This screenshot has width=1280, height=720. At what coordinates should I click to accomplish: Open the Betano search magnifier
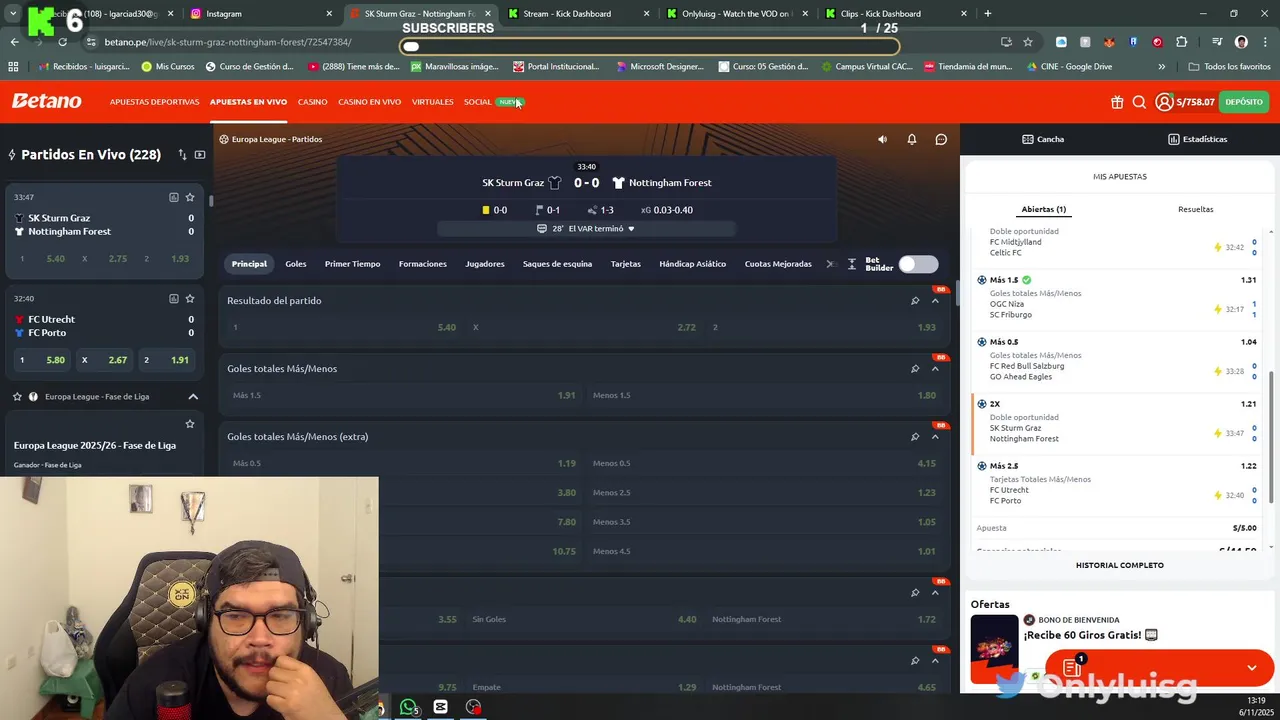1139,102
